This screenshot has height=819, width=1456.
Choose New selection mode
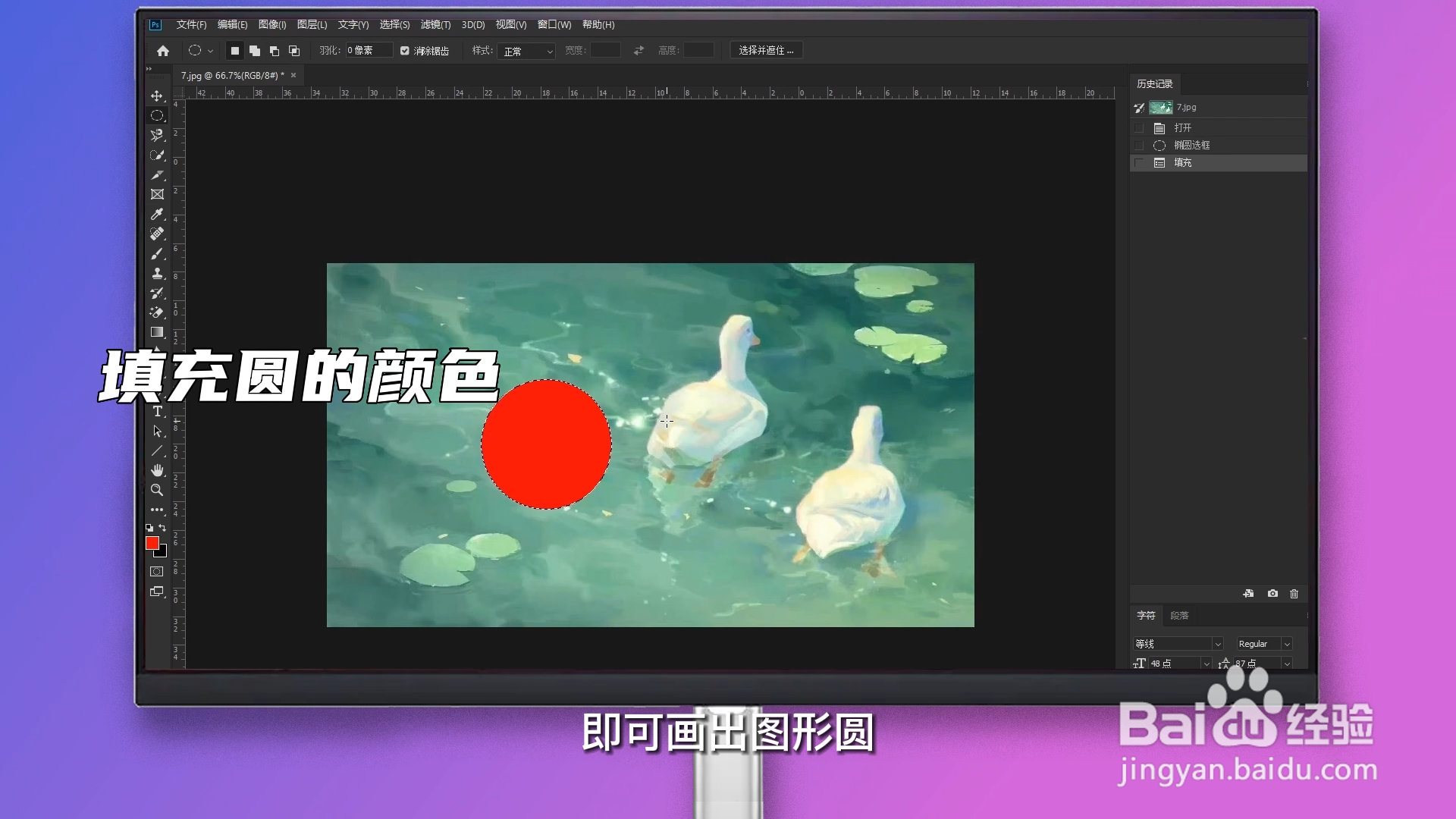[x=235, y=51]
